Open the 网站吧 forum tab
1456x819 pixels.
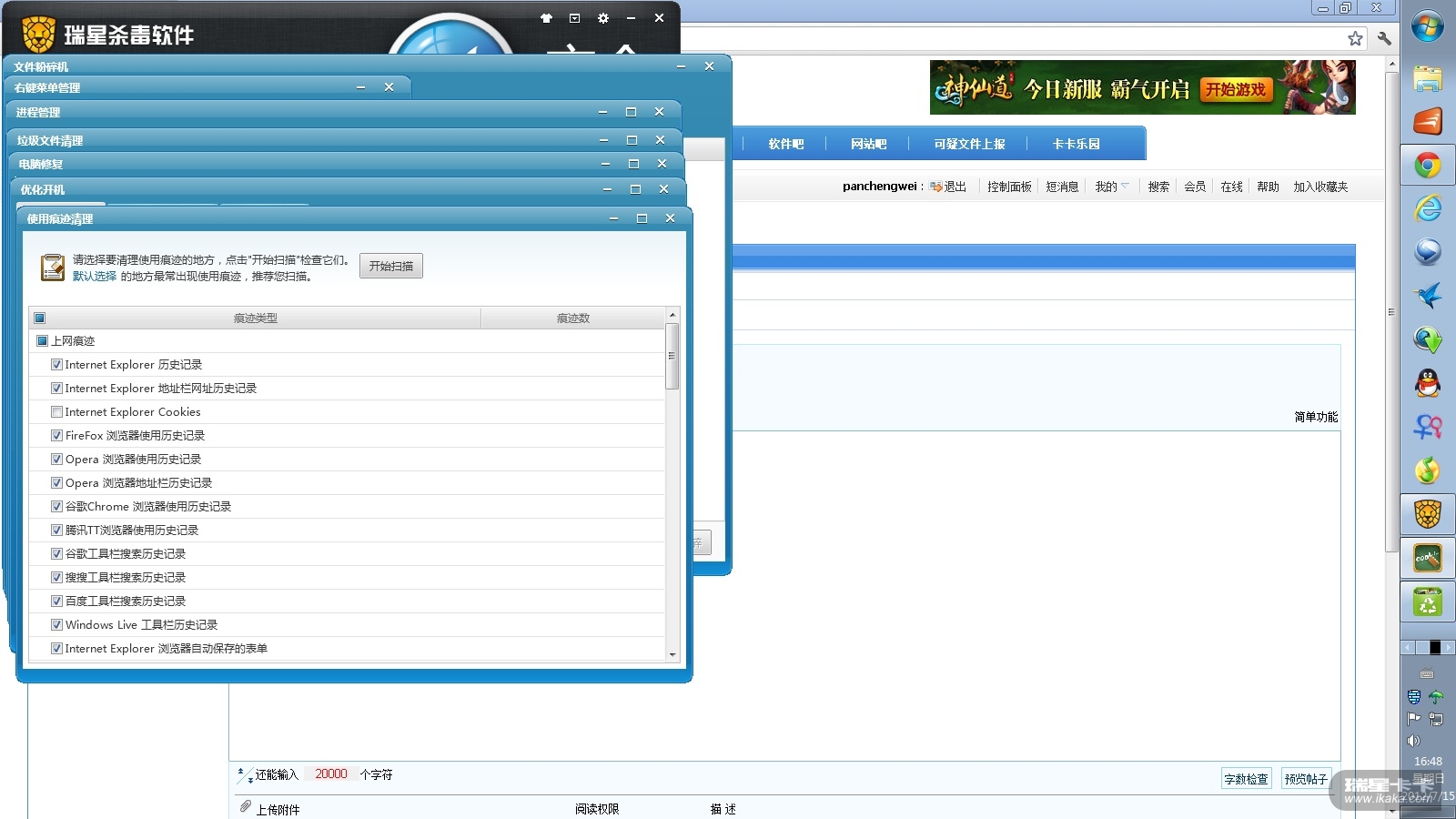coord(868,144)
